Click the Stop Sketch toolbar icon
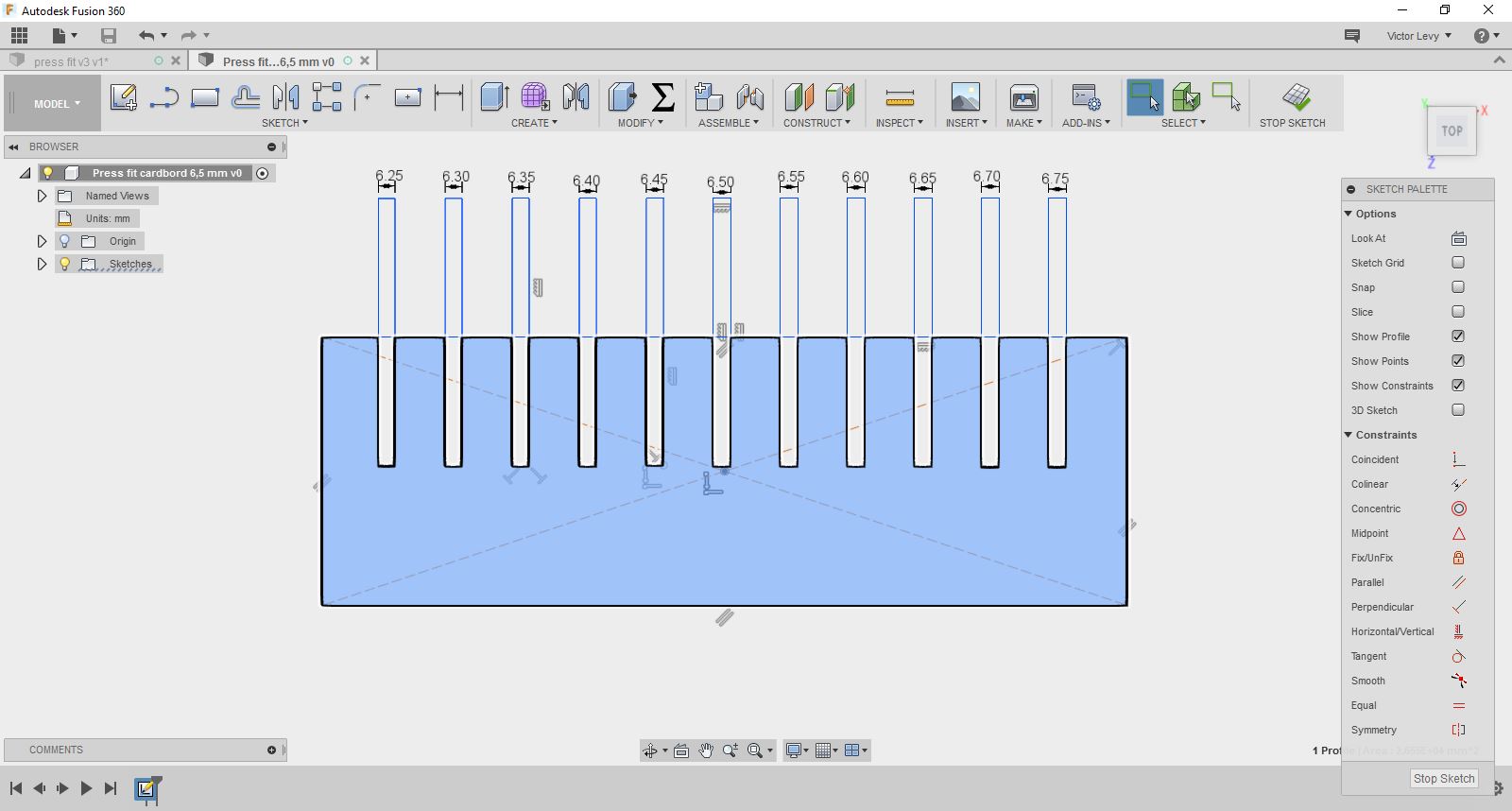Image resolution: width=1512 pixels, height=811 pixels. (x=1297, y=96)
